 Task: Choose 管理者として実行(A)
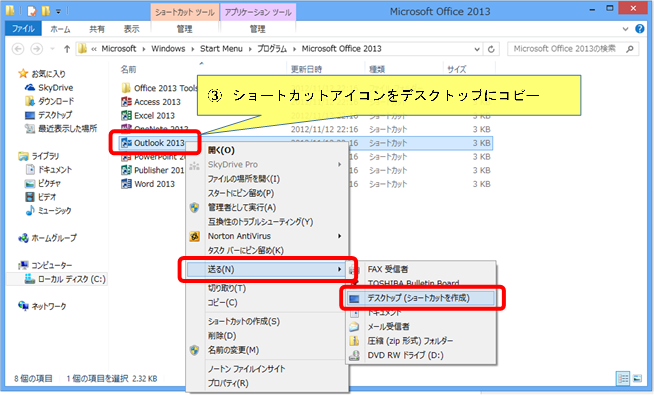click(x=267, y=207)
